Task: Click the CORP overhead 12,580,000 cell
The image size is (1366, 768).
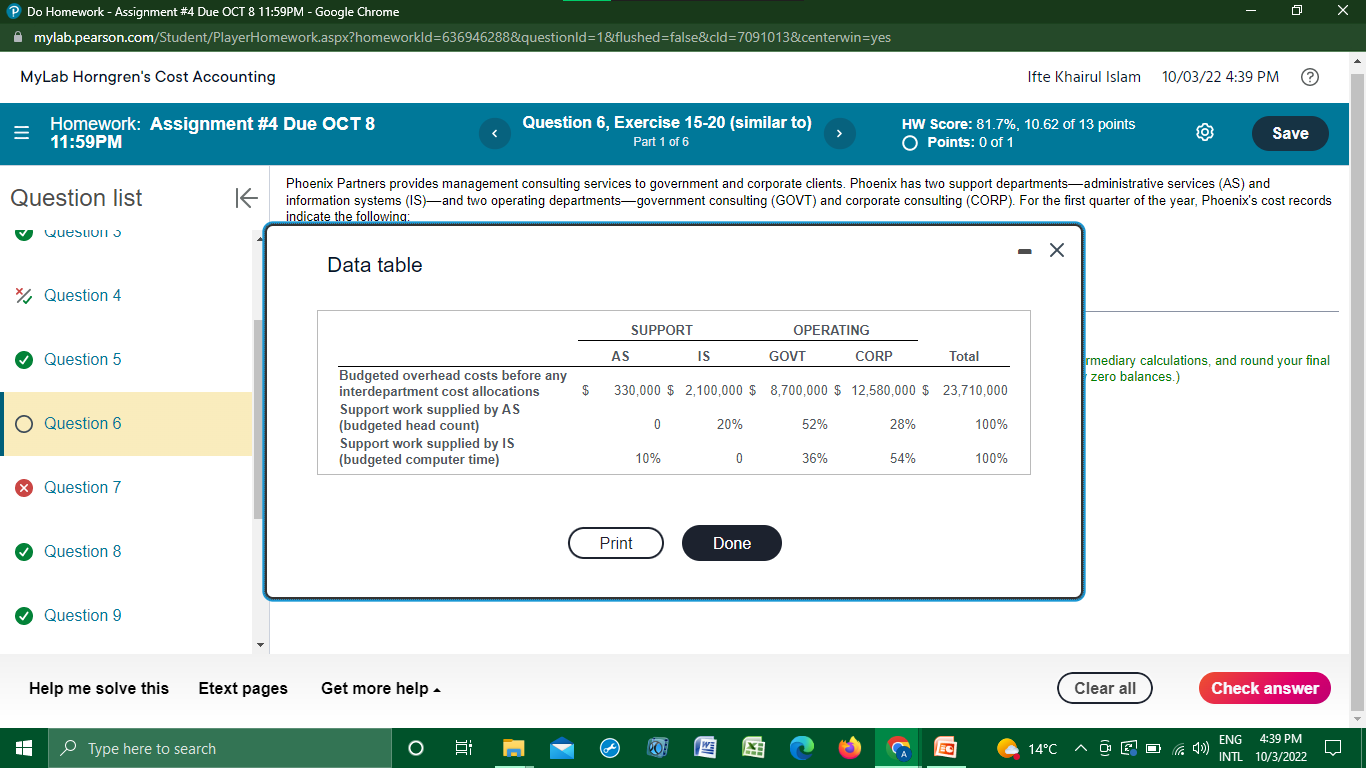Action: tap(883, 391)
